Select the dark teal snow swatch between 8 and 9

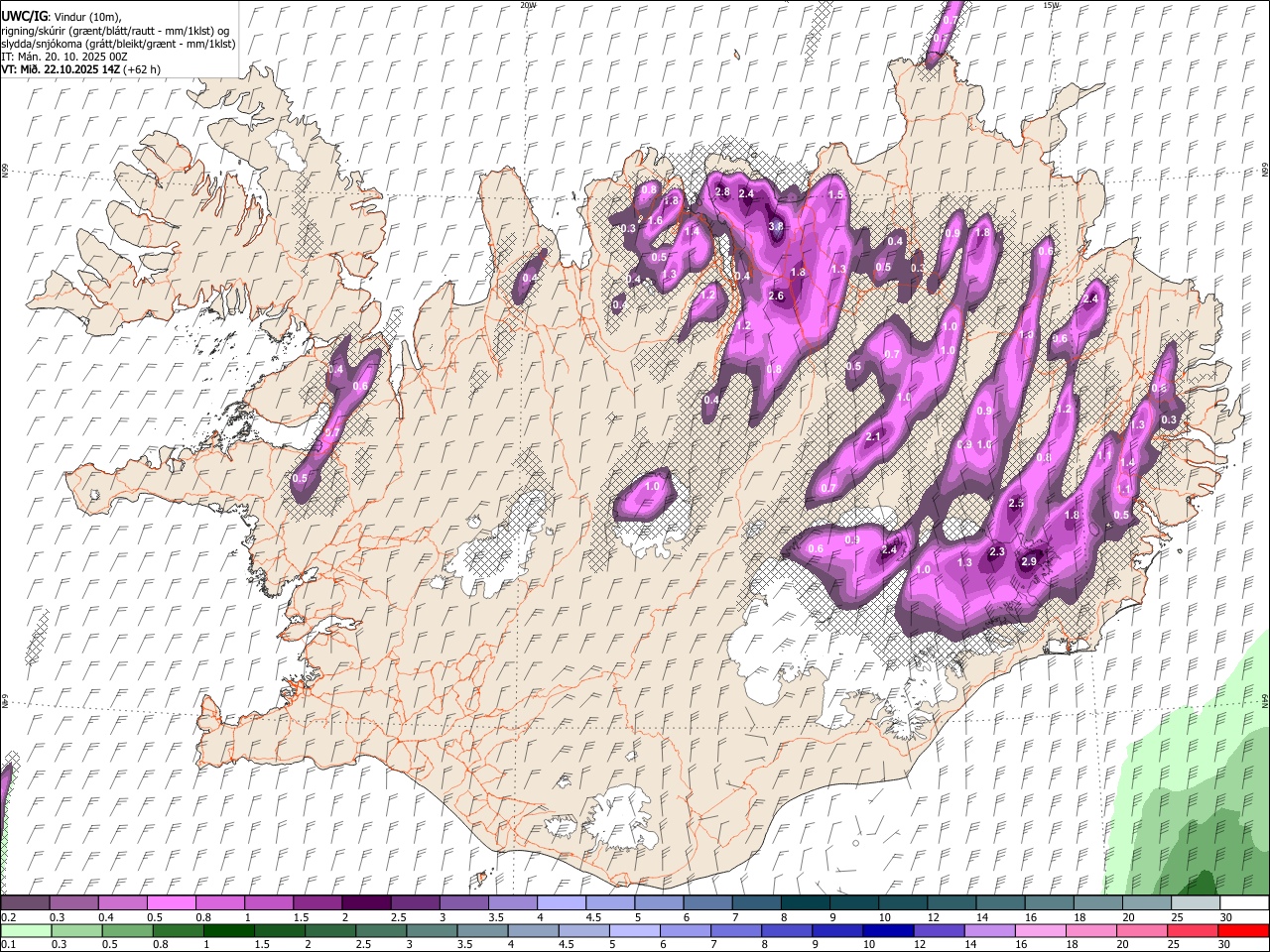(804, 903)
